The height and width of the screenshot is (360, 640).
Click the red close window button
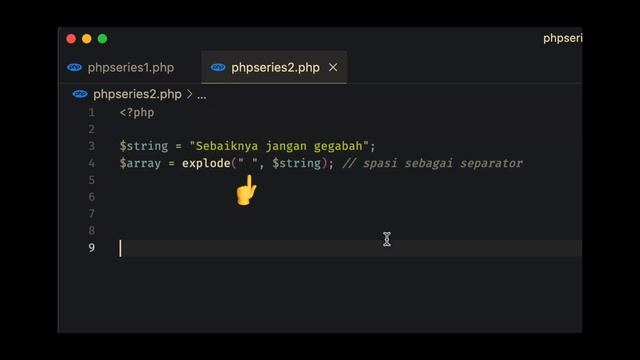71,39
